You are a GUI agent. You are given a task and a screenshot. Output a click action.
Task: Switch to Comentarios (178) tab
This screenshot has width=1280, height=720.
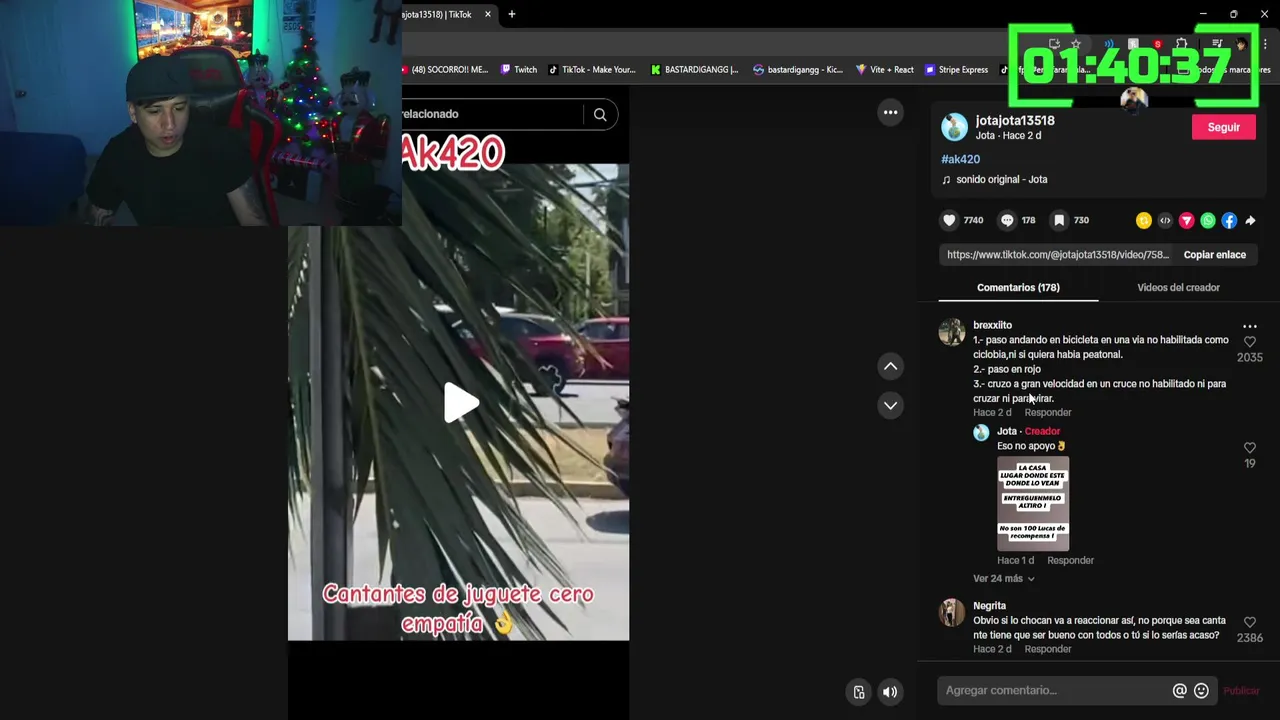tap(1018, 288)
